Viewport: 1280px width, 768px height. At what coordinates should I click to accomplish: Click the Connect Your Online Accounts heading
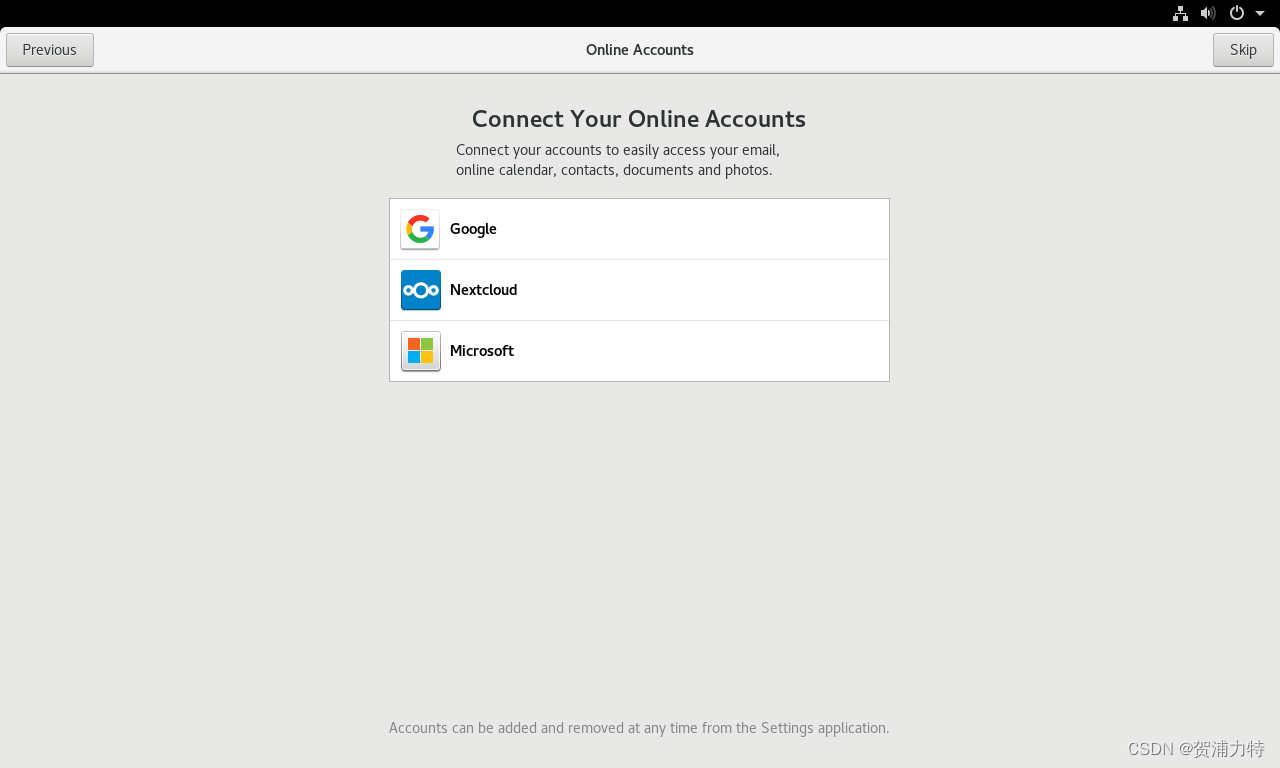coord(639,119)
